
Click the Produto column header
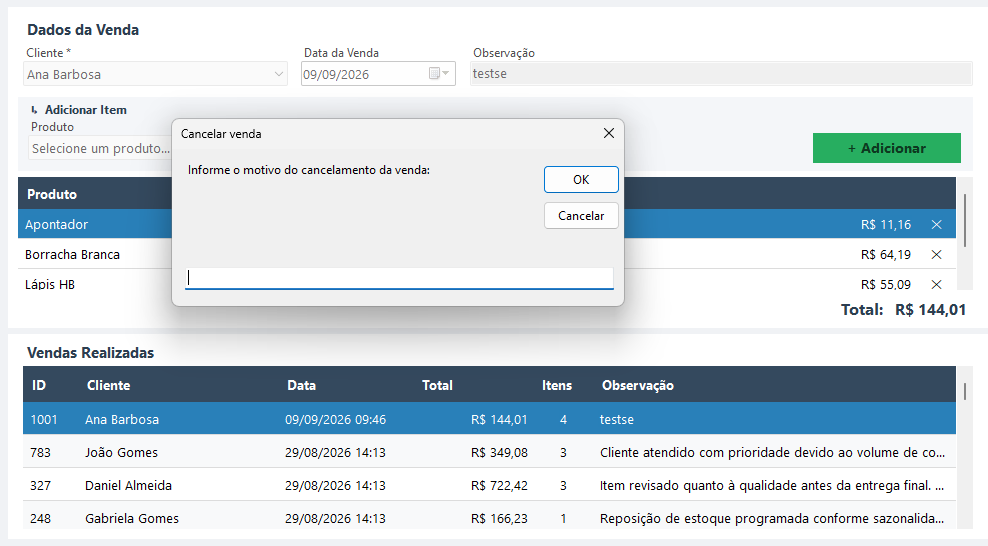tap(52, 194)
